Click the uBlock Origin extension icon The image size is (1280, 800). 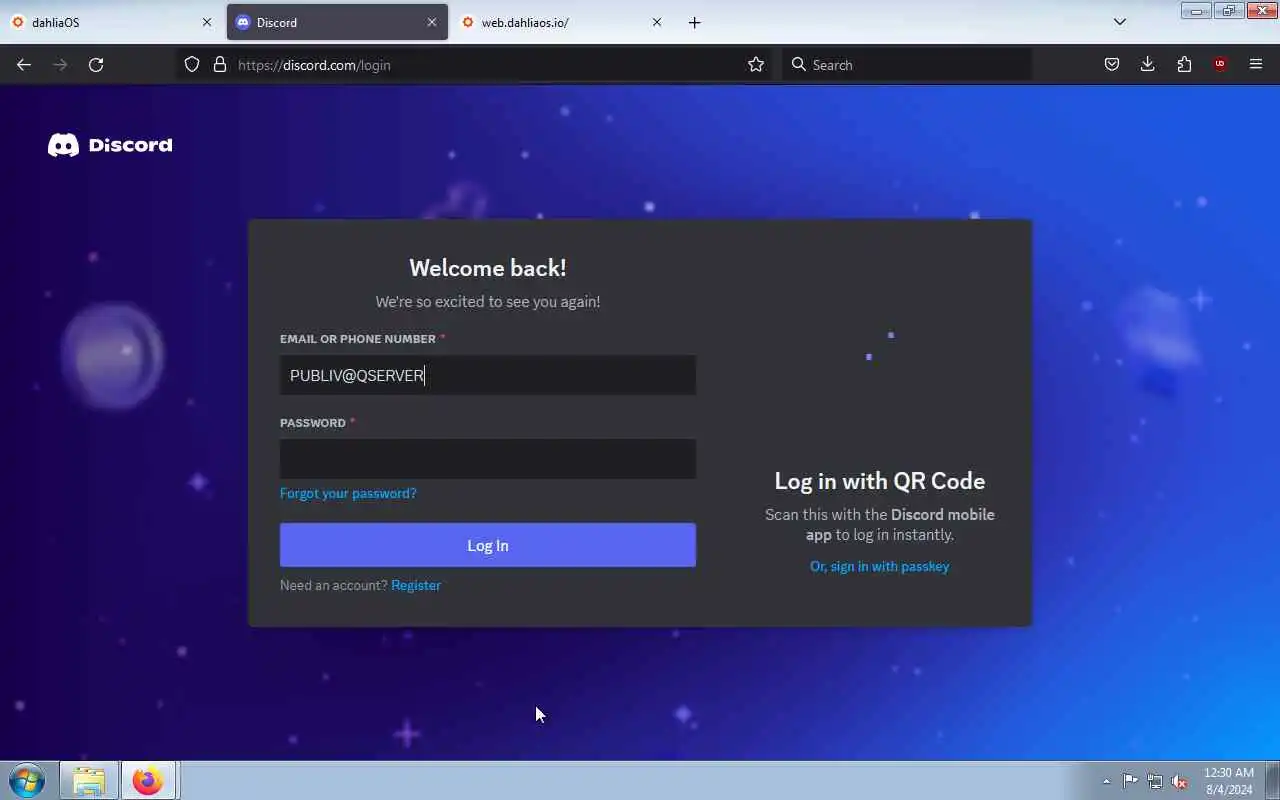tap(1220, 64)
